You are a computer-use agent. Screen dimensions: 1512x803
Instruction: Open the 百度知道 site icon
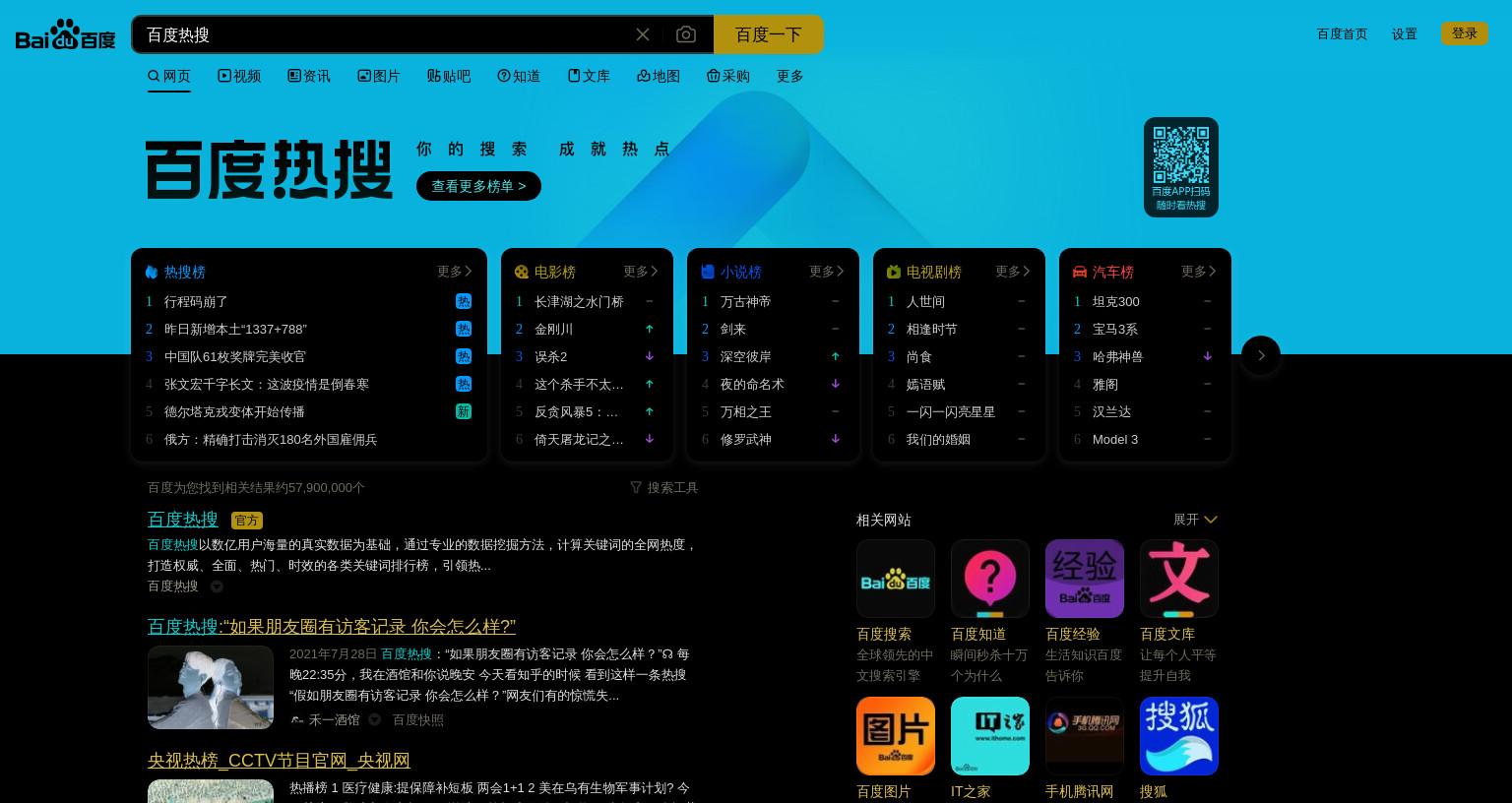coord(990,579)
